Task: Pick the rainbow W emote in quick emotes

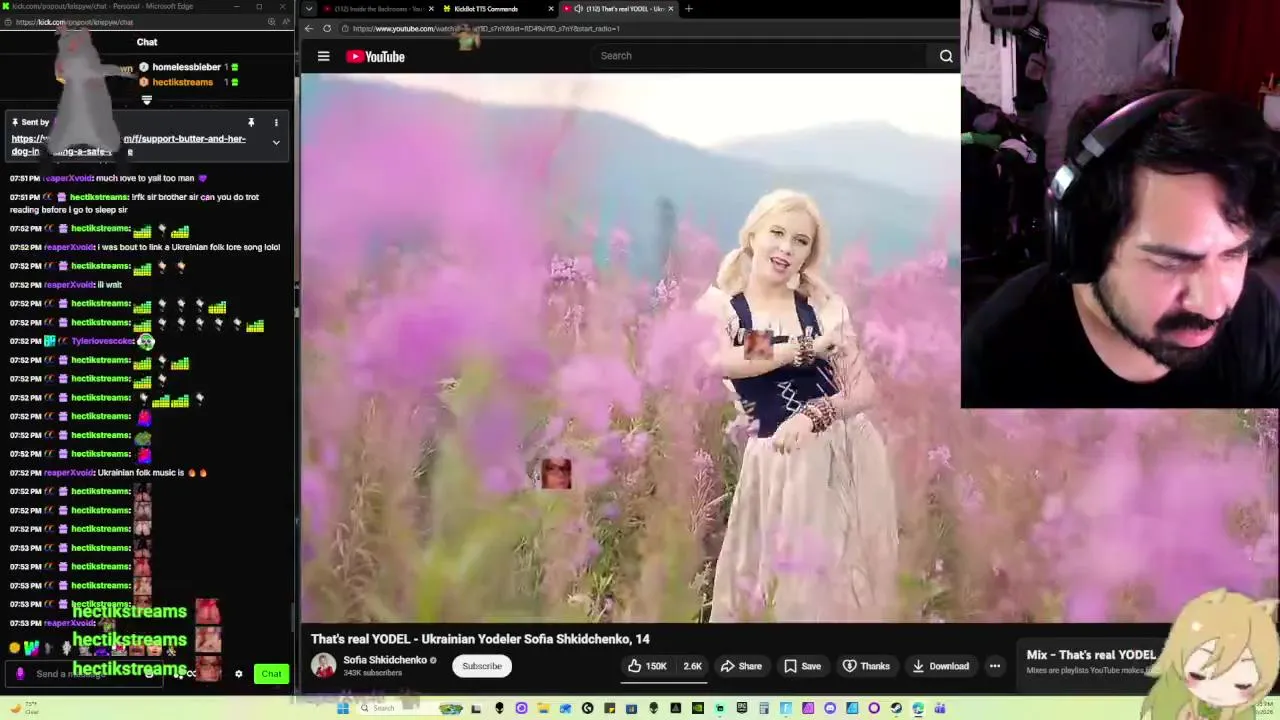Action: coord(31,648)
